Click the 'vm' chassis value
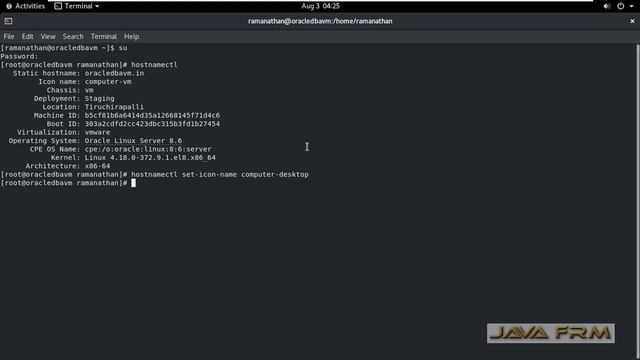 click(89, 90)
